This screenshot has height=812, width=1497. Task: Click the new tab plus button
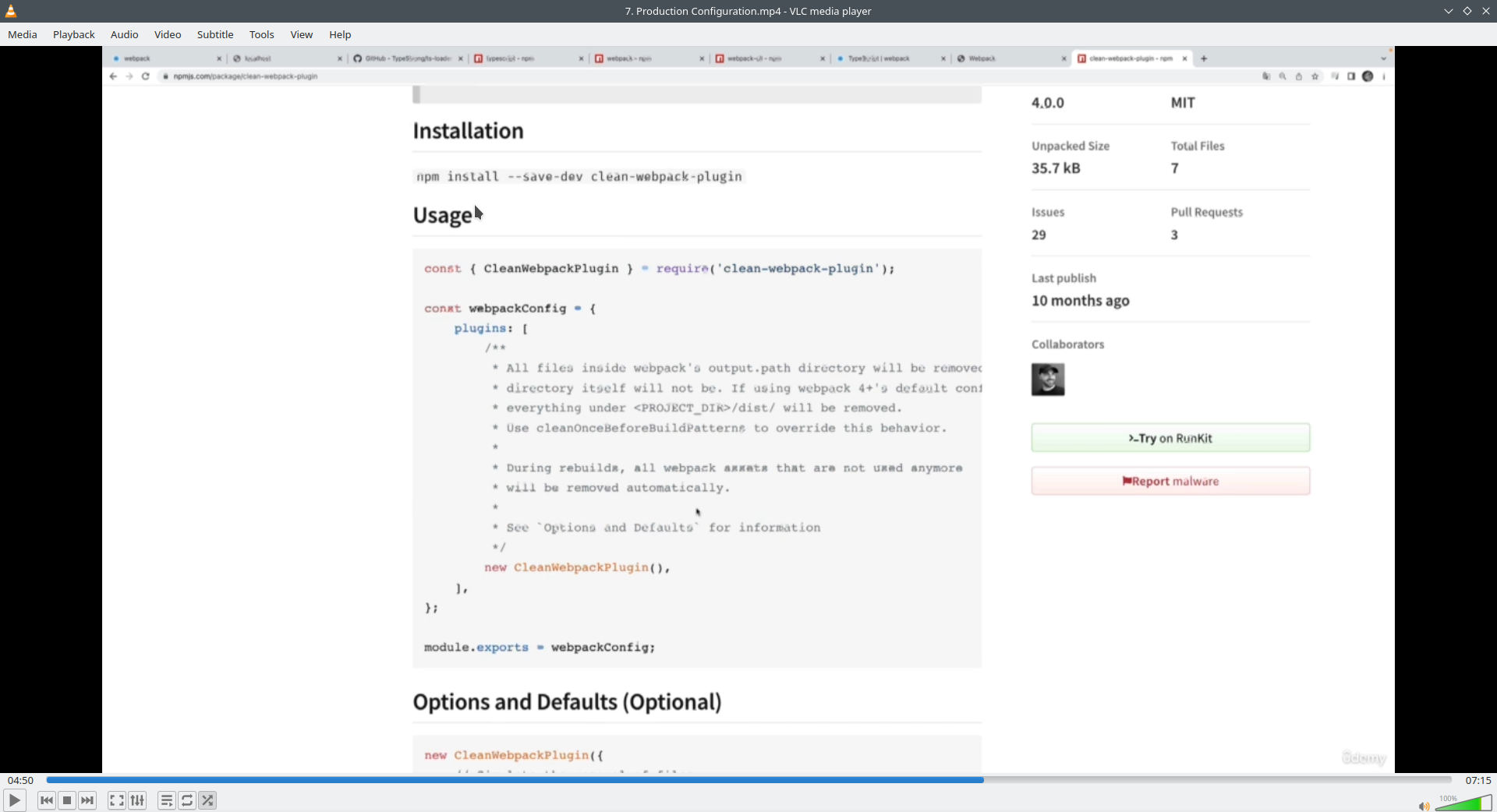1204,58
